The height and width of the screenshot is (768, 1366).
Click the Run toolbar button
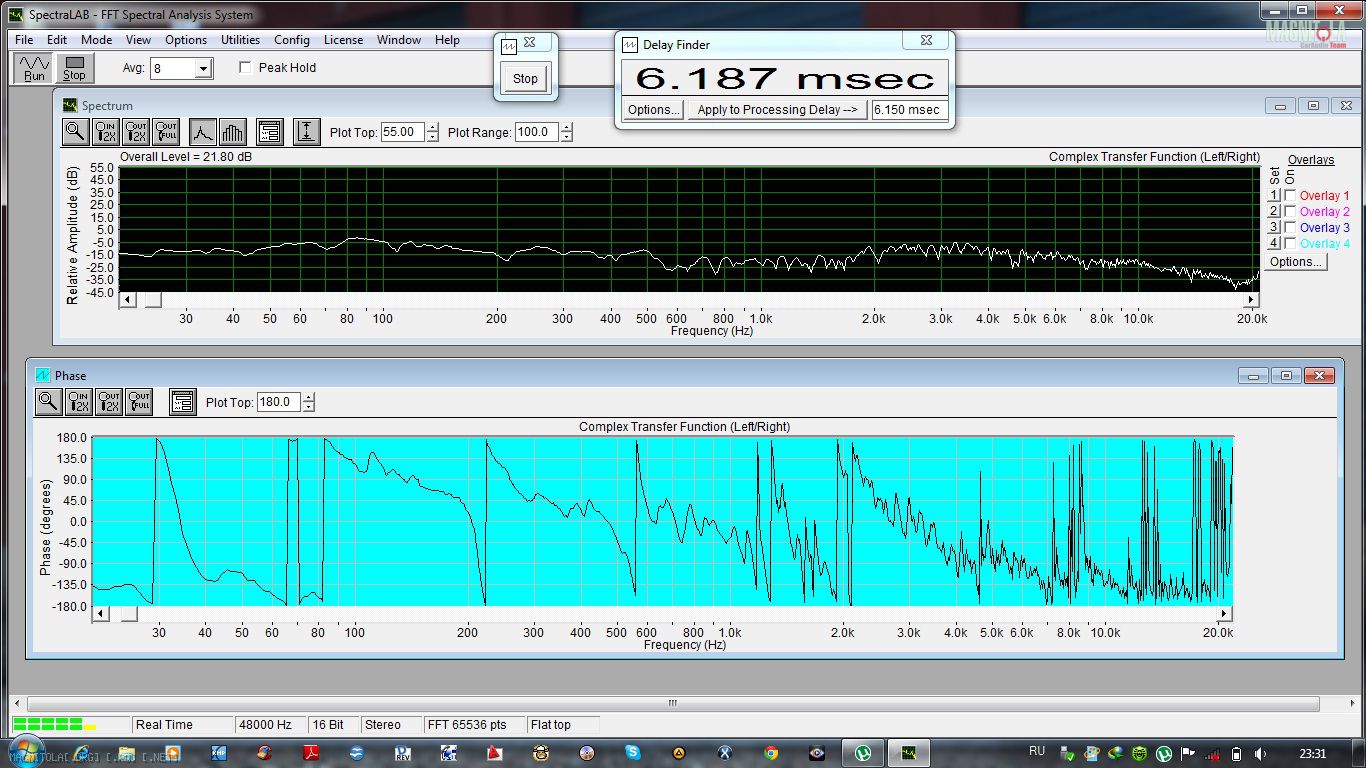tap(34, 68)
